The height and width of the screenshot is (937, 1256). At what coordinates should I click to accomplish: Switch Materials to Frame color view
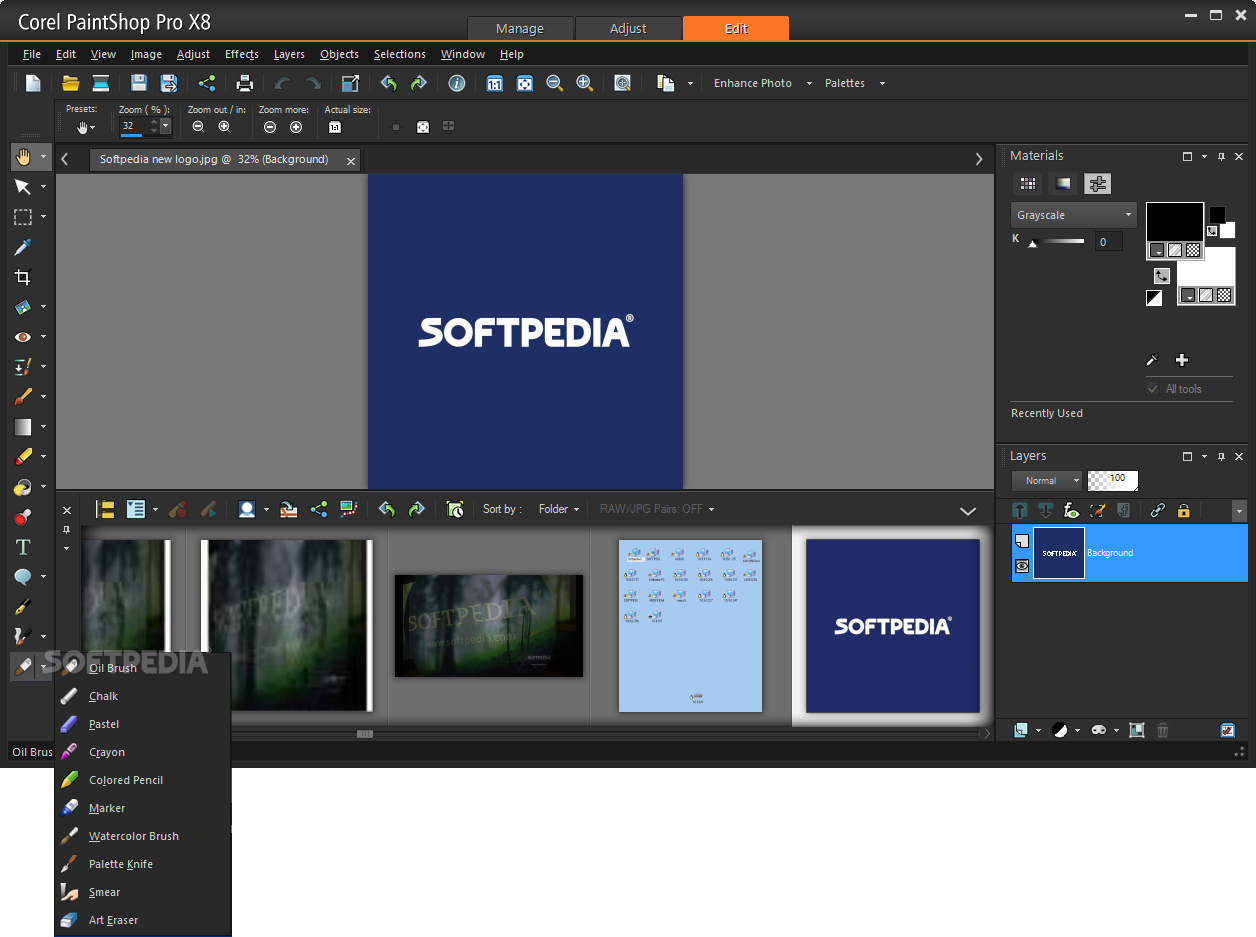coord(1063,184)
